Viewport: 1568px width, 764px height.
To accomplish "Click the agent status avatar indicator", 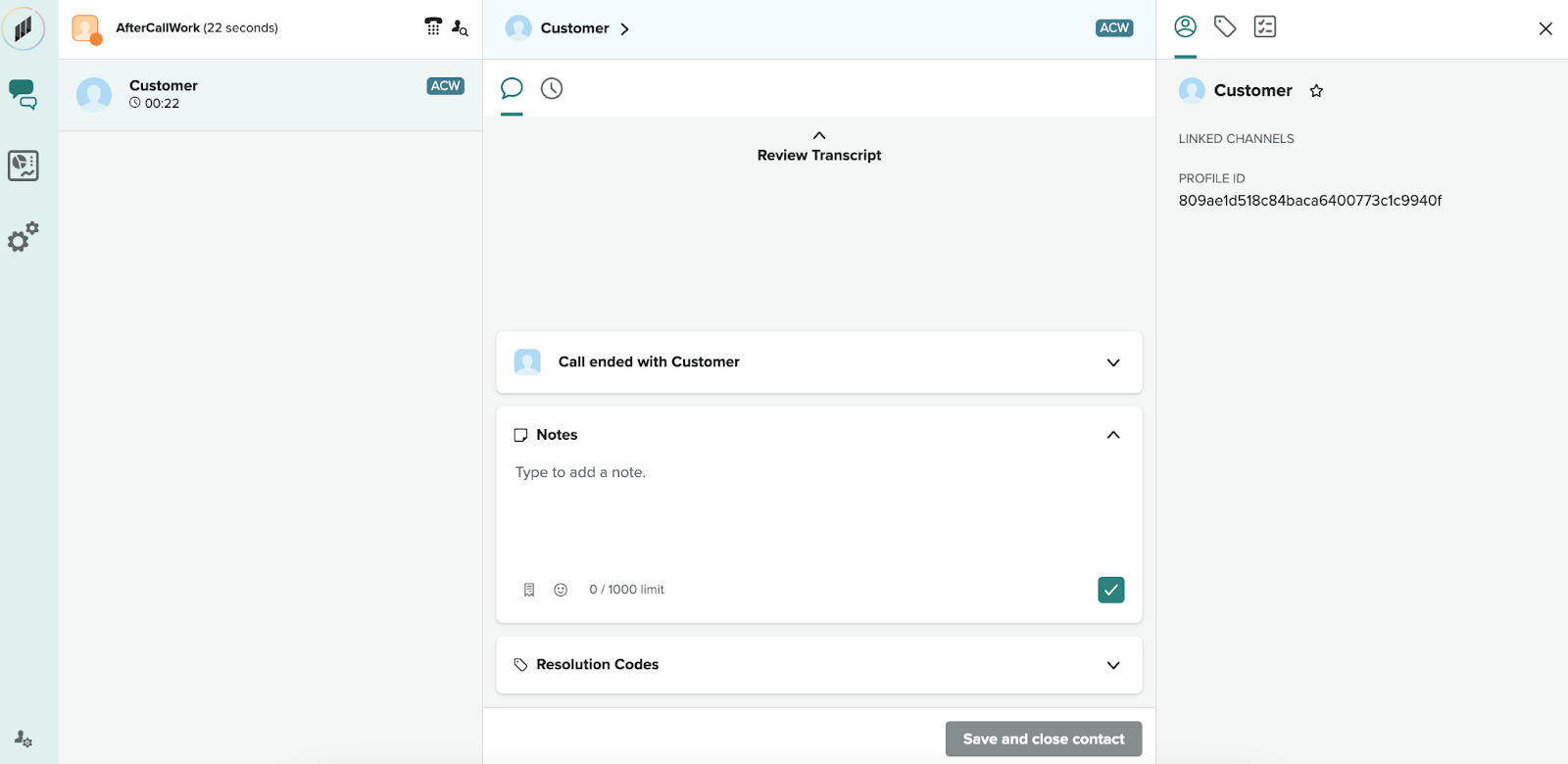I will (86, 28).
